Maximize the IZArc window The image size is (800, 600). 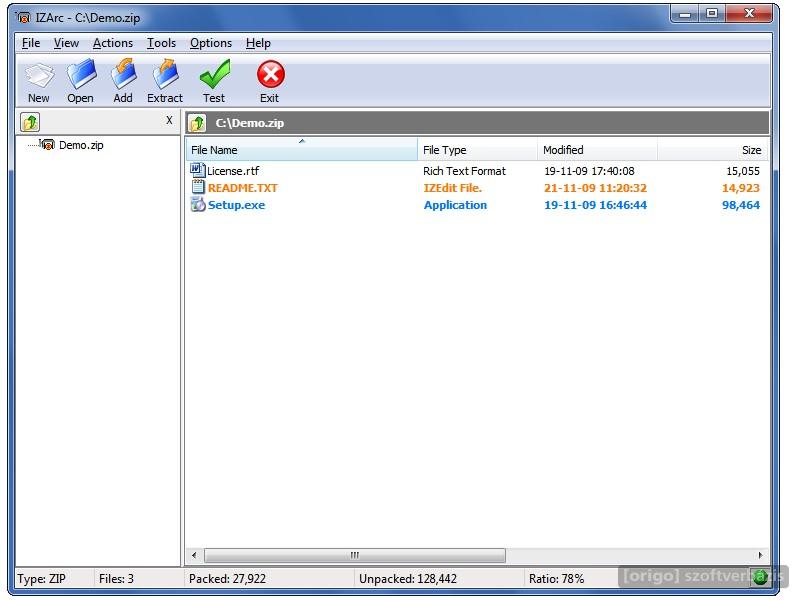[x=712, y=14]
